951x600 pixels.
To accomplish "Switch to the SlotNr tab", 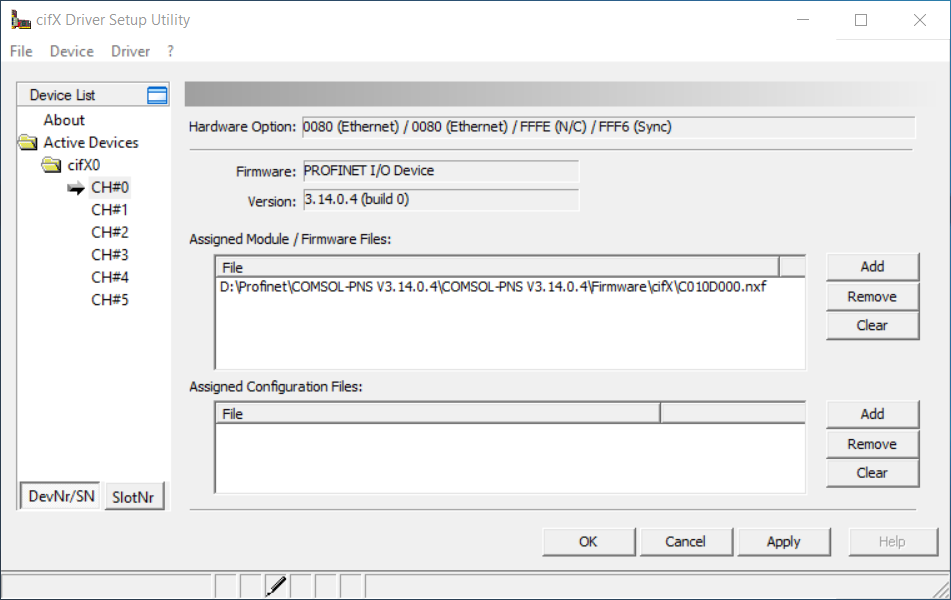I will pyautogui.click(x=133, y=497).
